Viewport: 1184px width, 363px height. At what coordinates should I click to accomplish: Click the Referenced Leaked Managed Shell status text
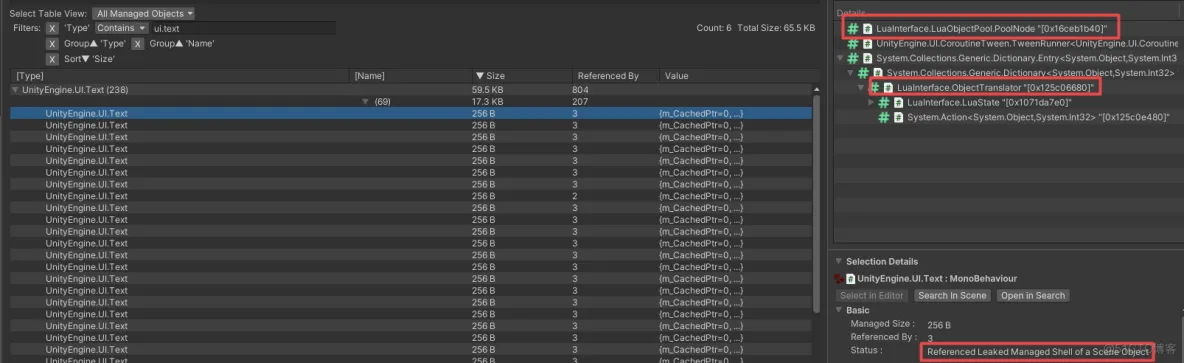coord(1038,352)
